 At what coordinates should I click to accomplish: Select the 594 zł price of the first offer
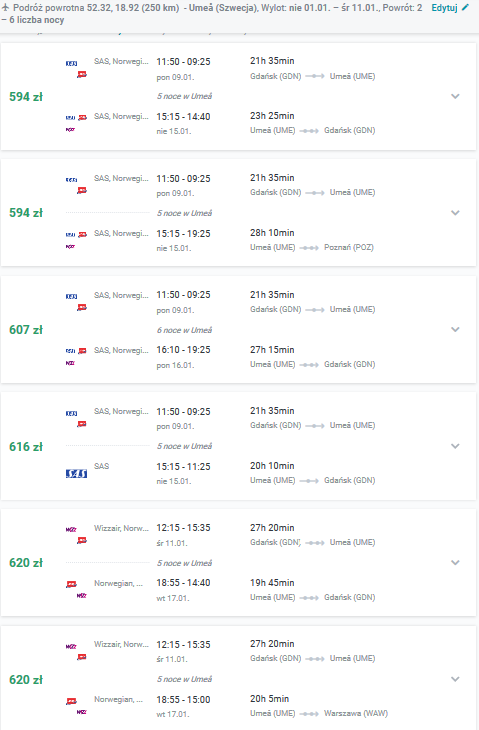pos(26,97)
